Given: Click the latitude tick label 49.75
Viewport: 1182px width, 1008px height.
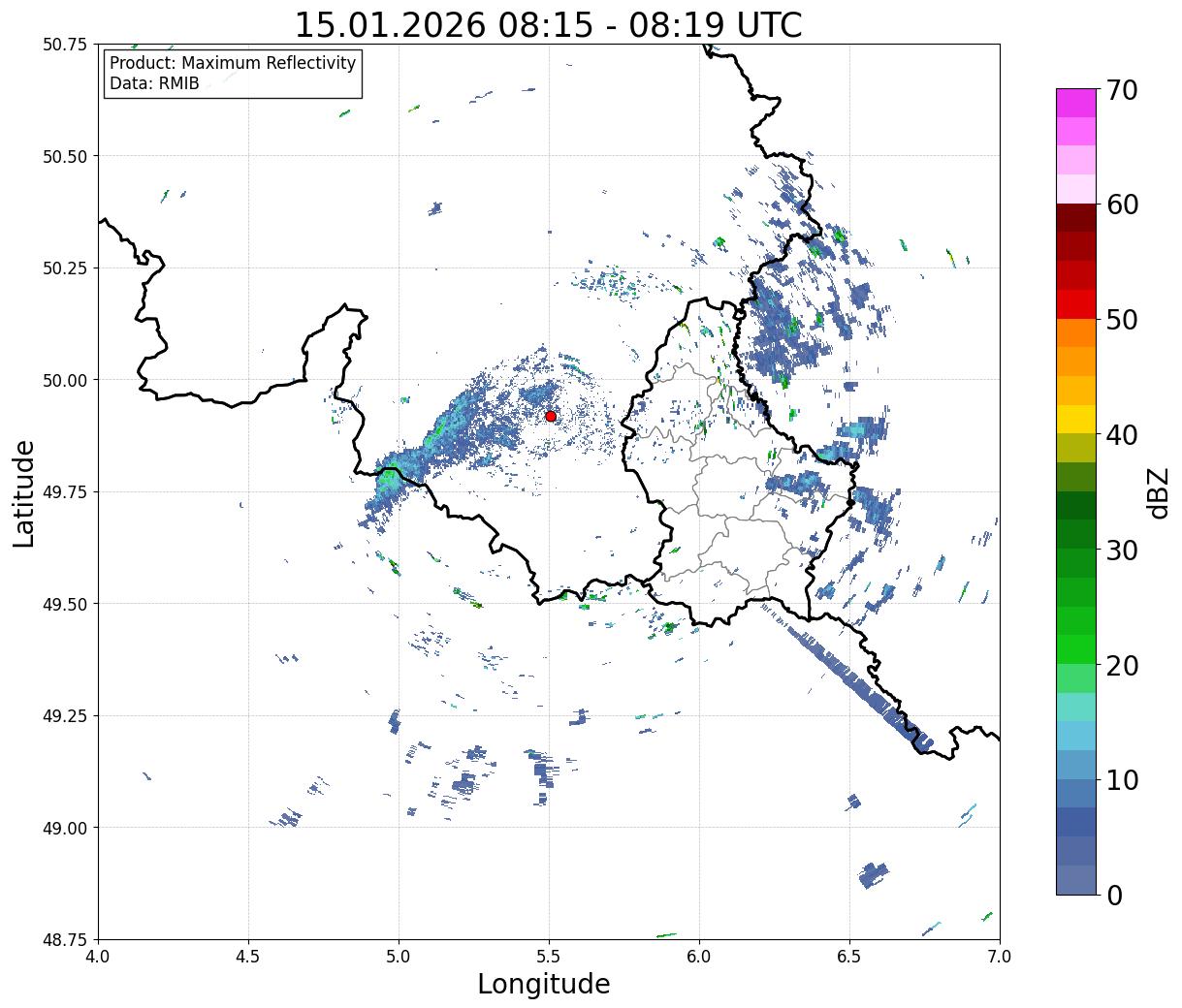Looking at the screenshot, I should tap(65, 492).
